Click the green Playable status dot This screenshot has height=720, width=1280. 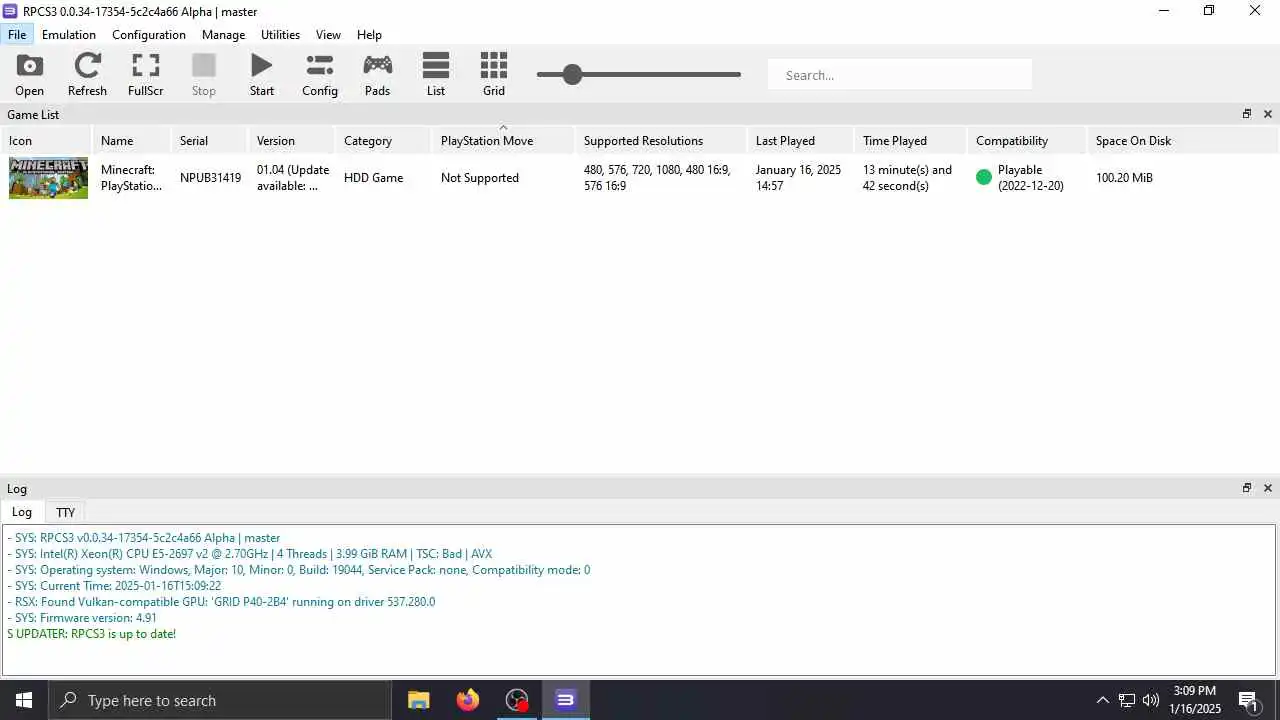(x=984, y=178)
